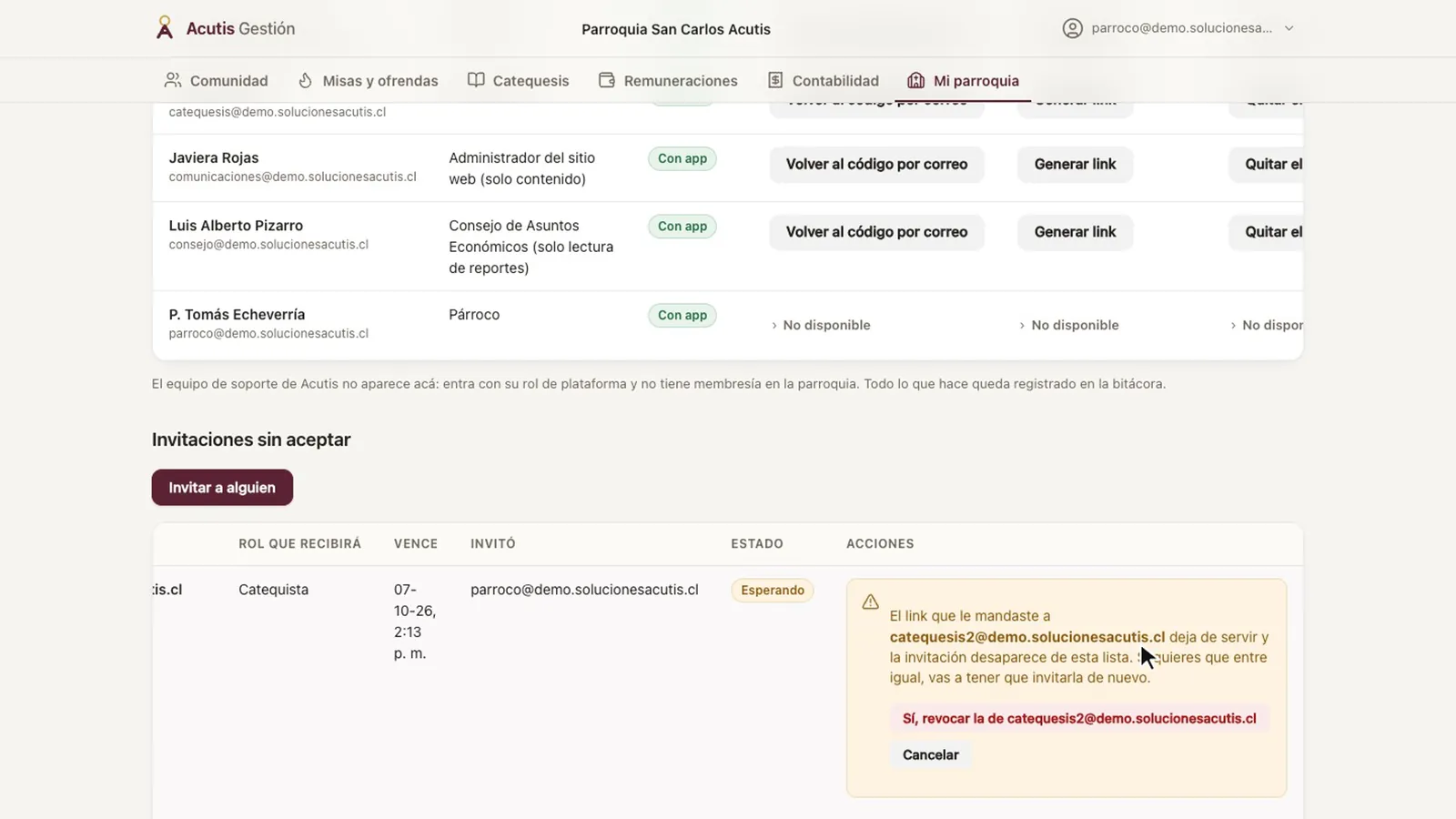The image size is (1456, 819).
Task: Cancel the invitation revocation
Action: pyautogui.click(x=931, y=755)
